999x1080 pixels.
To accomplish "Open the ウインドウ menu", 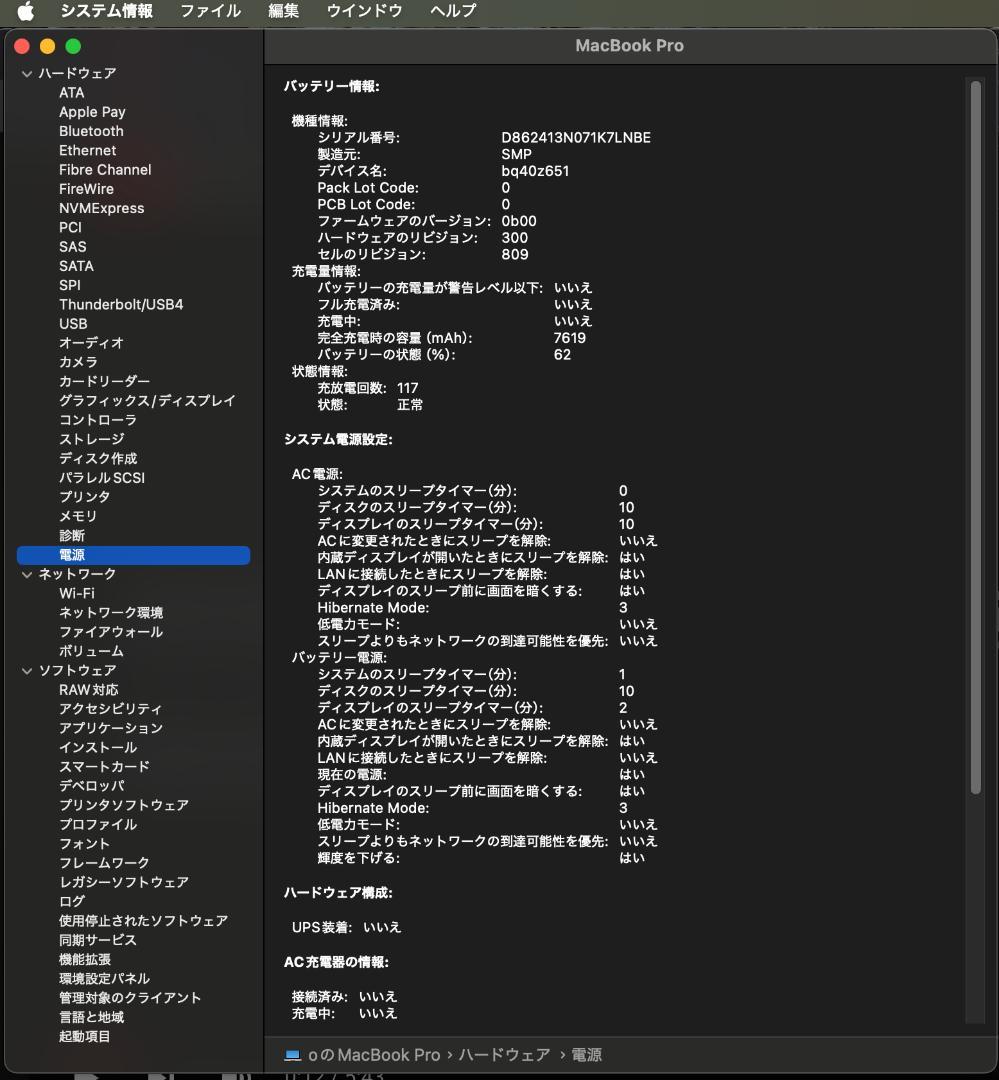I will 364,11.
